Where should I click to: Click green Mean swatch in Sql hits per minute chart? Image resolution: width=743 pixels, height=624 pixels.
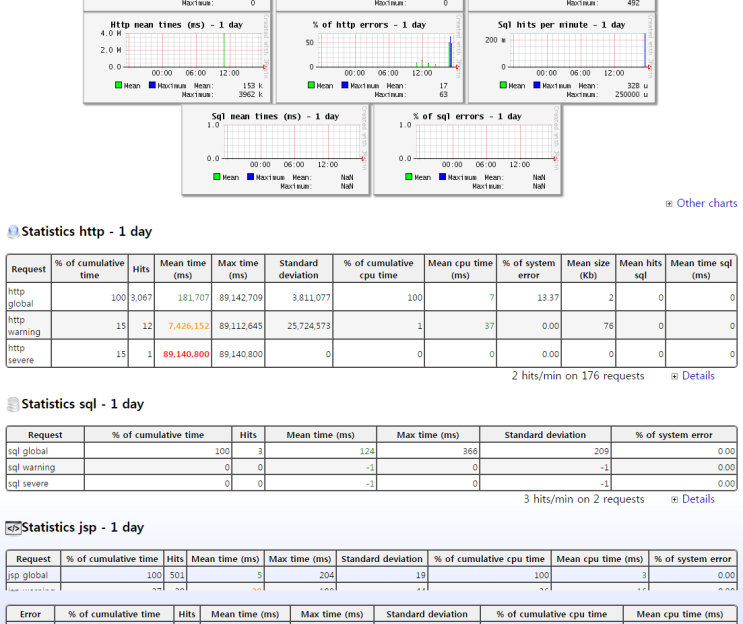(x=503, y=85)
